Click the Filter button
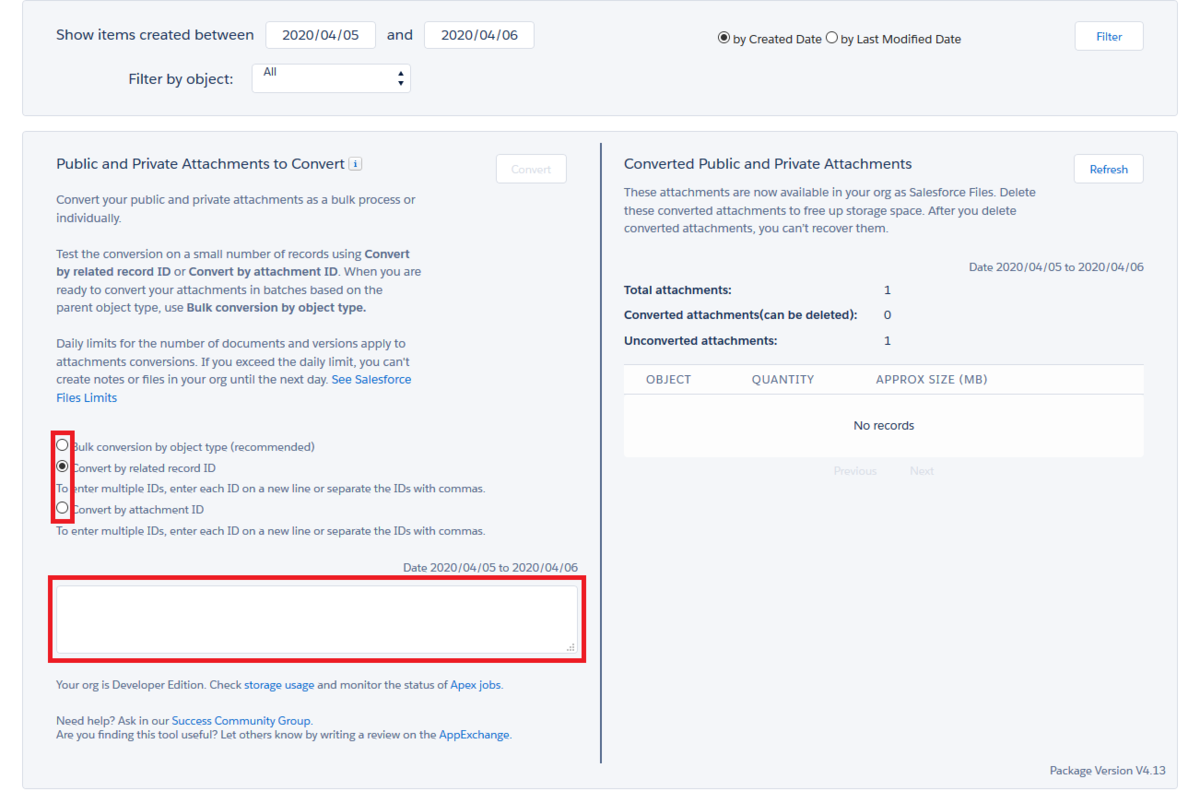 pos(1109,36)
